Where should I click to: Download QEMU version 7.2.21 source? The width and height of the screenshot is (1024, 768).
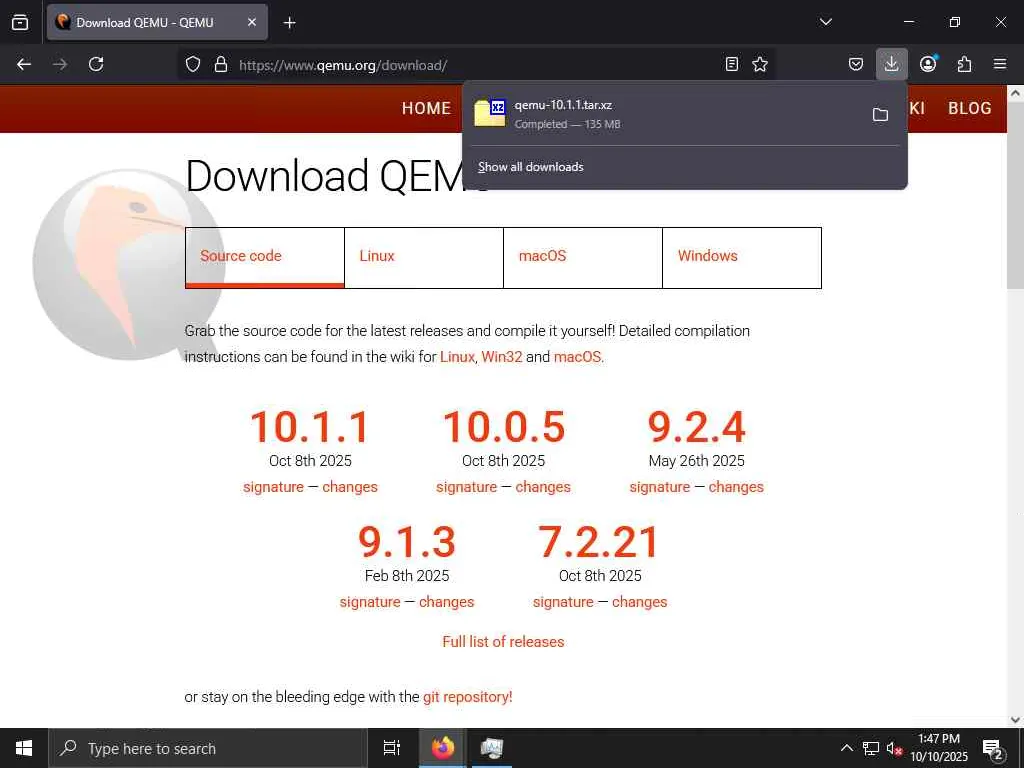pyautogui.click(x=600, y=542)
